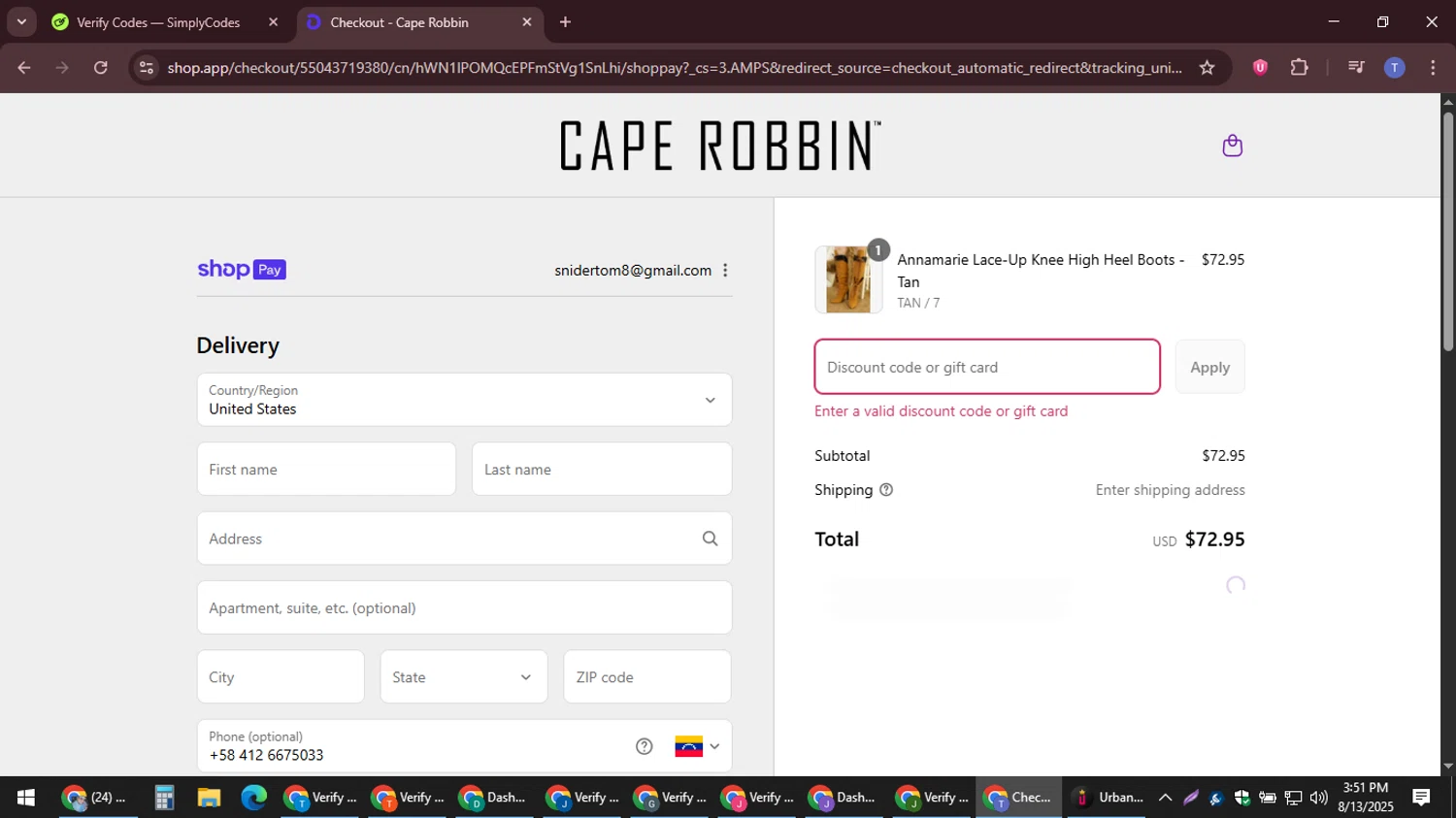Click the 'Enter shipping address' text
Viewport: 1456px width, 818px height.
[1170, 490]
